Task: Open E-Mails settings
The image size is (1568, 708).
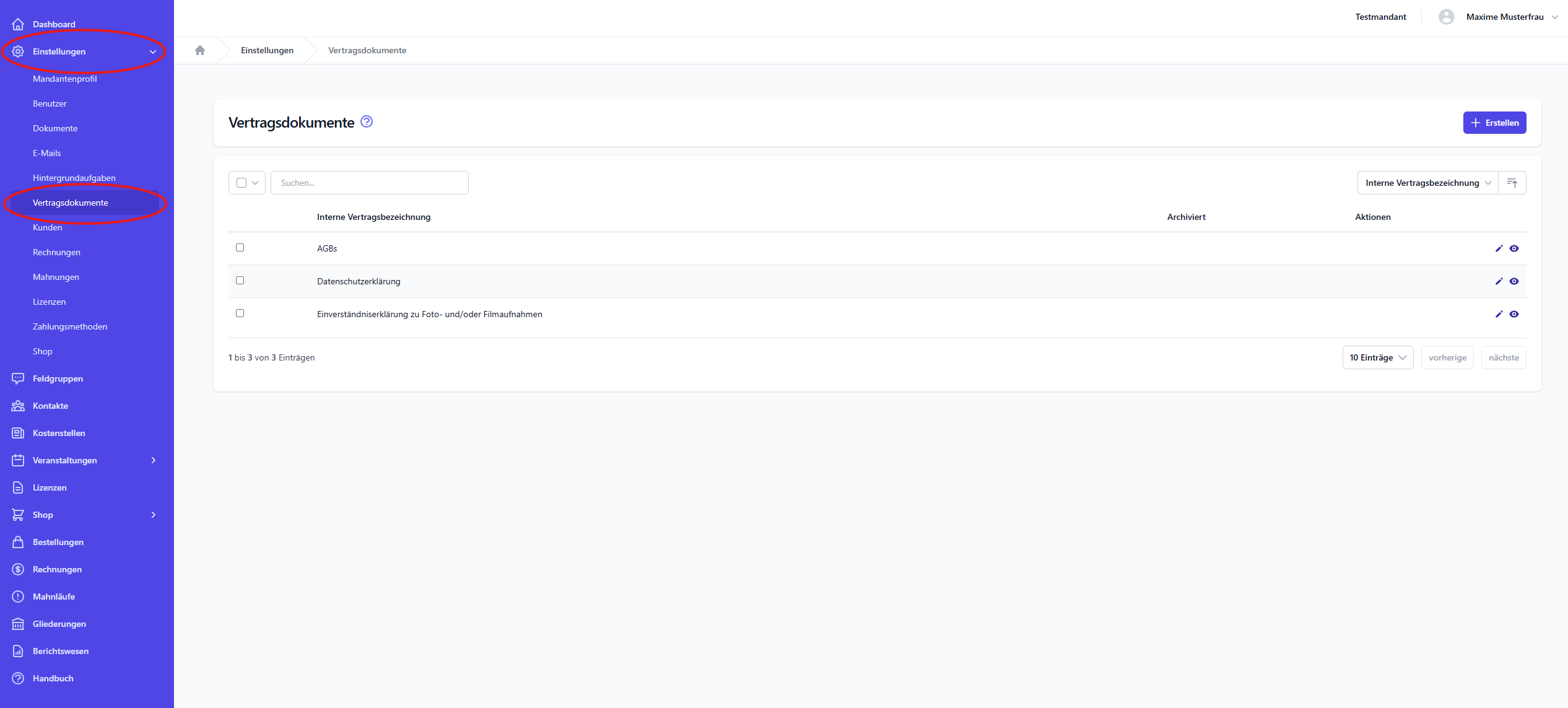Action: 47,153
